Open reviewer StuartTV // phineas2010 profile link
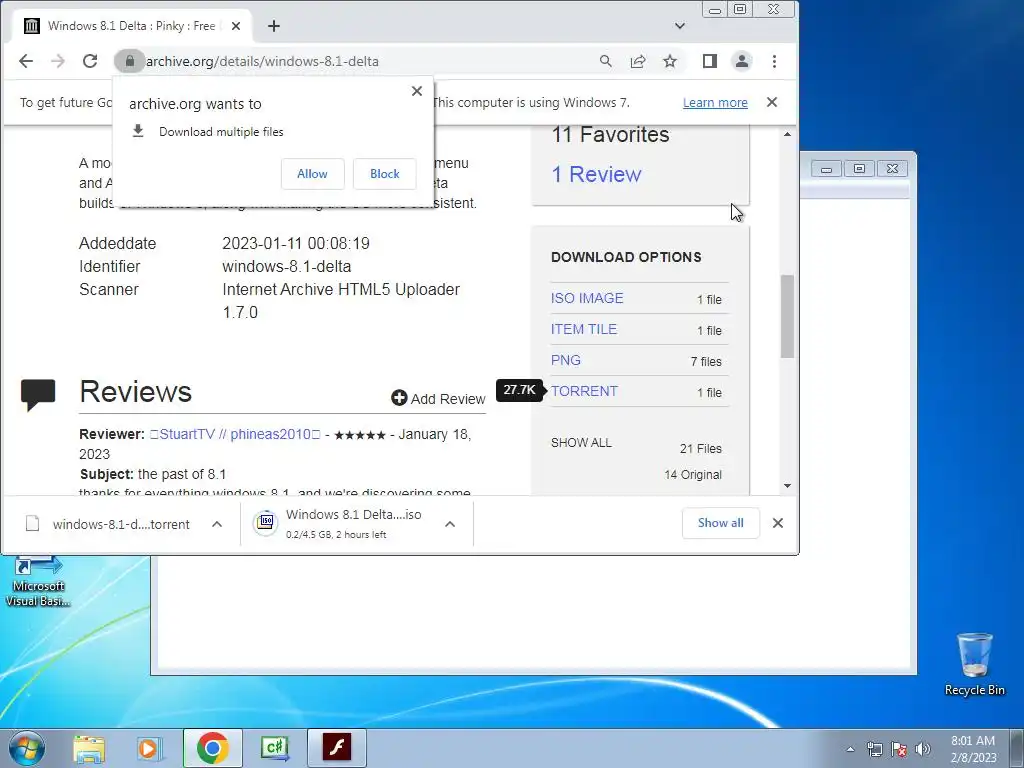 (x=235, y=434)
